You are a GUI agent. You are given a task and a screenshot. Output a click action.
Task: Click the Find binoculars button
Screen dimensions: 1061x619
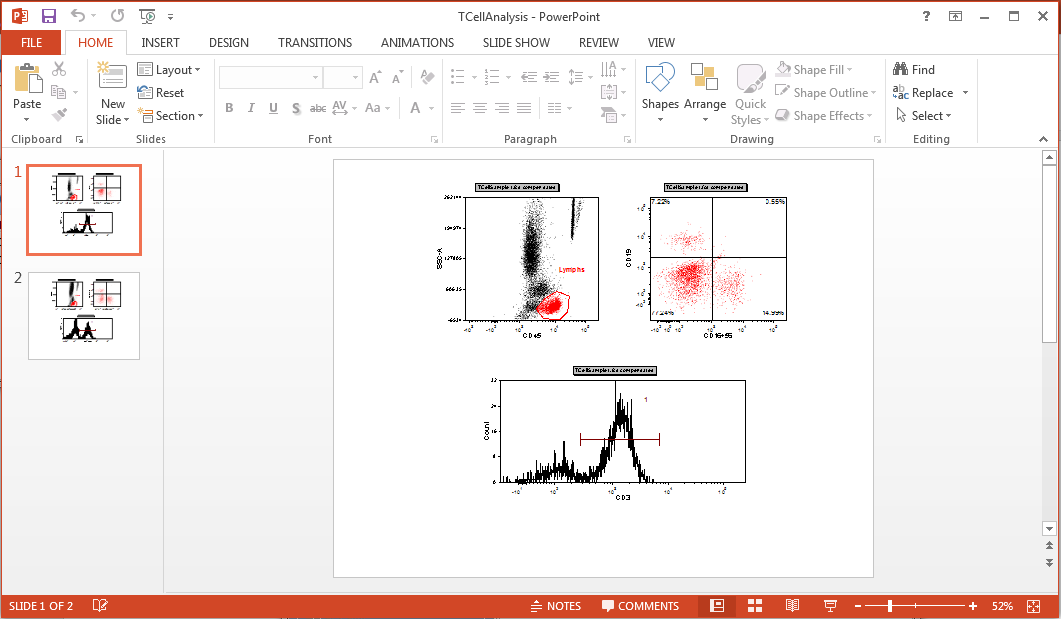point(913,70)
